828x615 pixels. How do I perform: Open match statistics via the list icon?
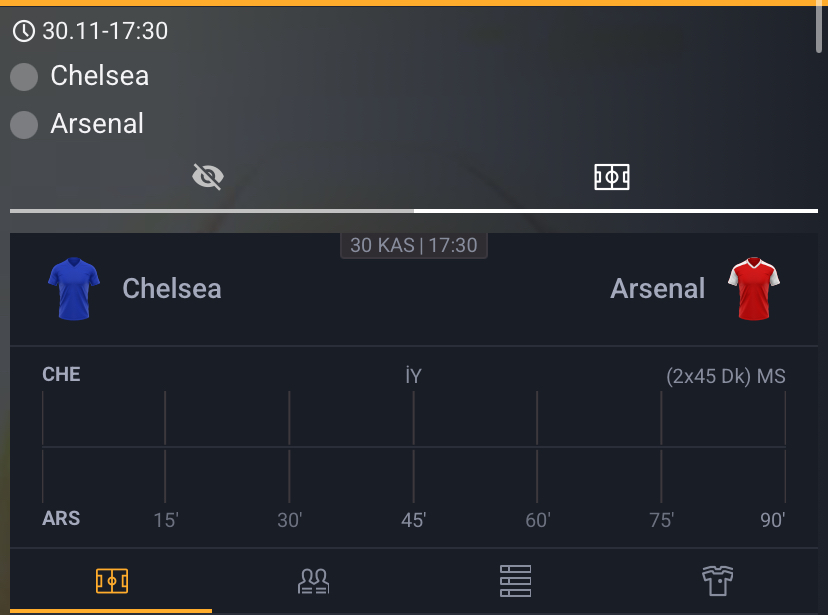(x=514, y=580)
